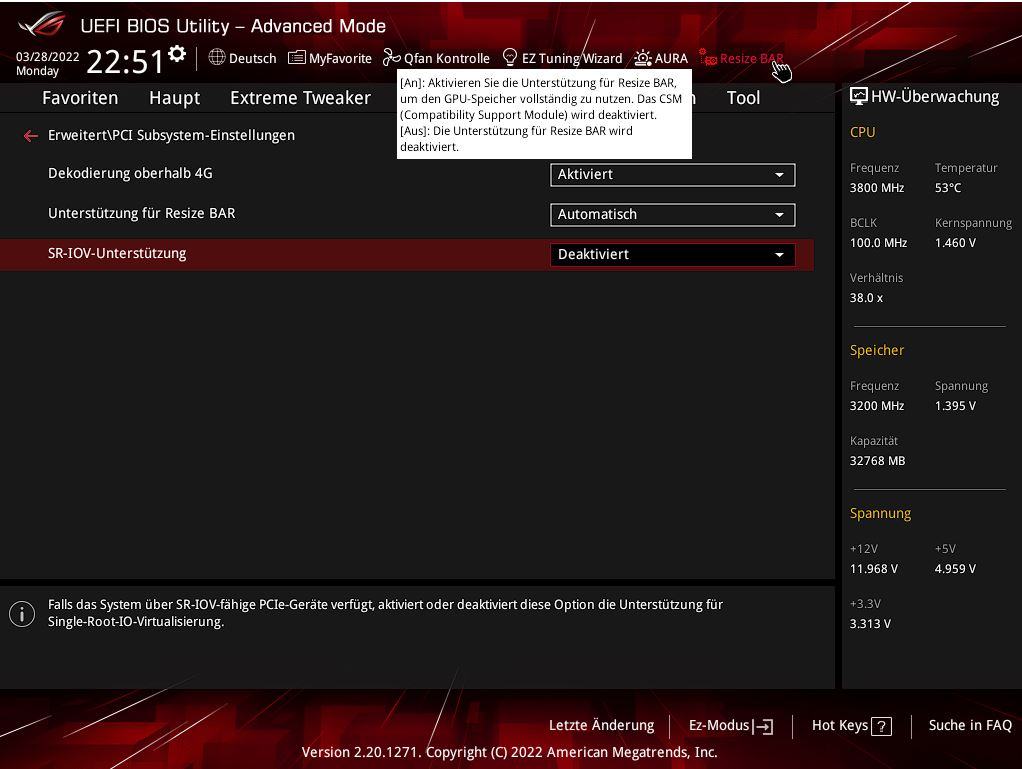Click Letzte Änderung button
This screenshot has width=1022, height=769.
click(601, 725)
